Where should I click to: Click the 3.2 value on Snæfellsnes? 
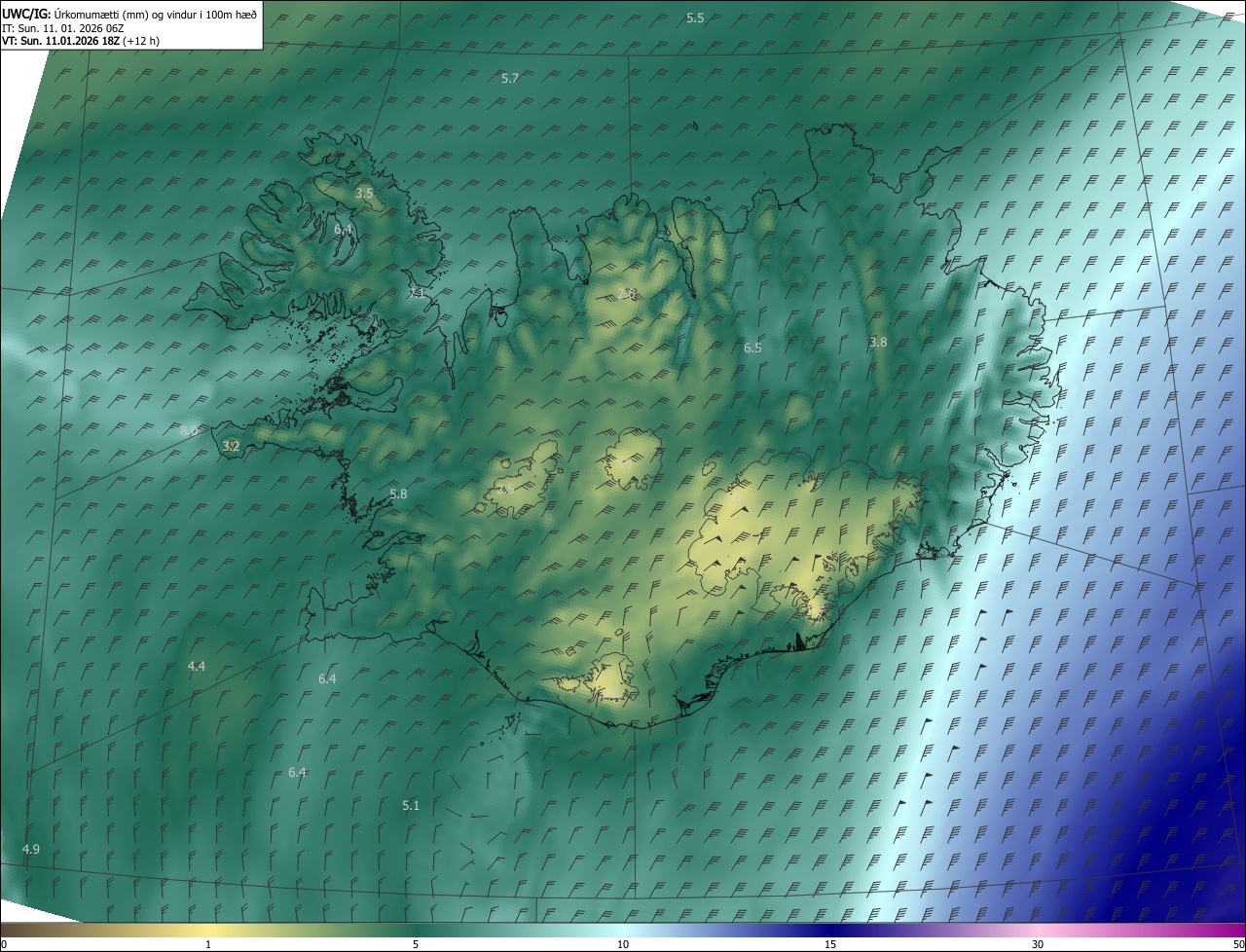(231, 446)
